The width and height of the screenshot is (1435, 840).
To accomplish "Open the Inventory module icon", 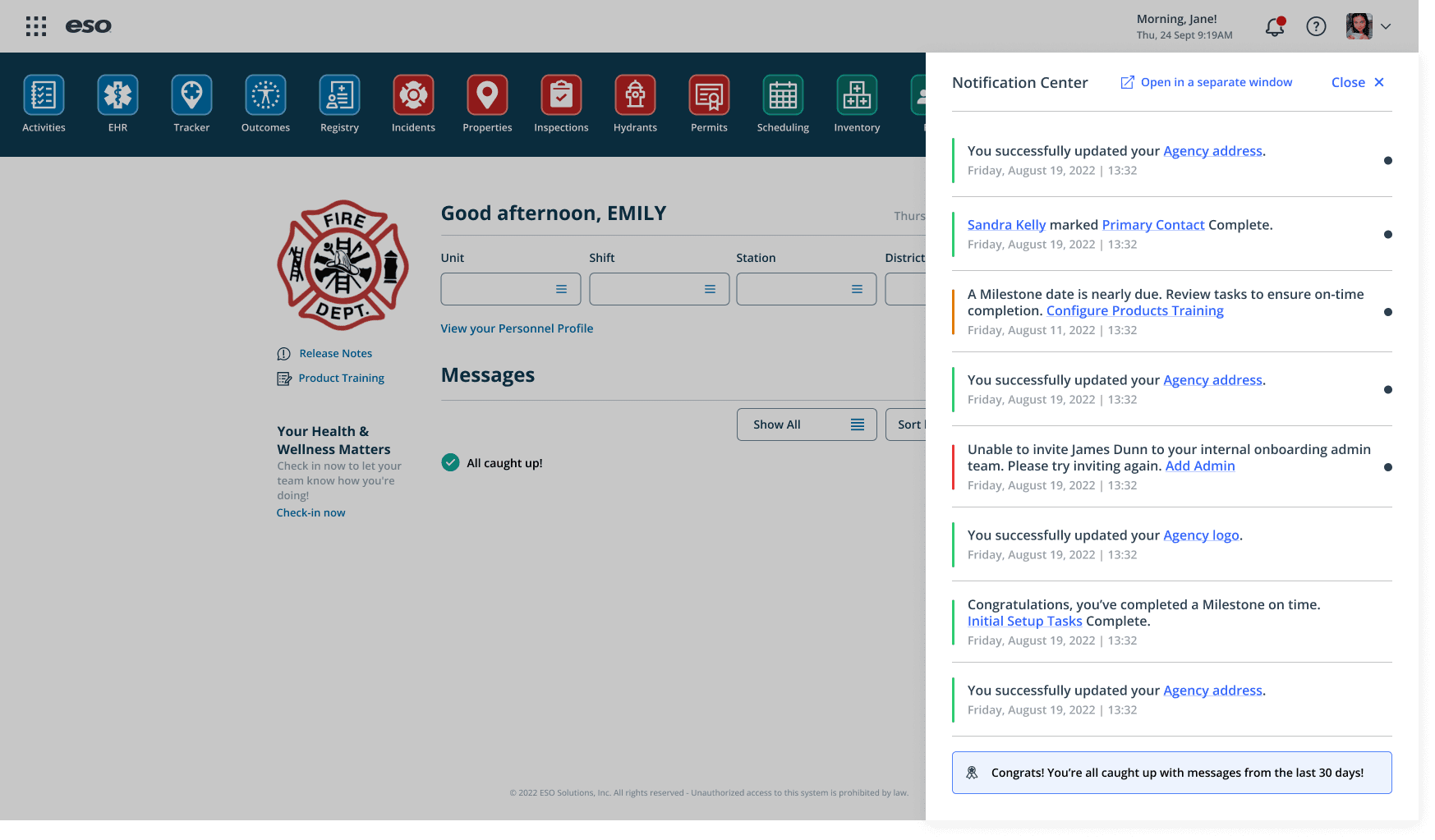I will point(857,95).
